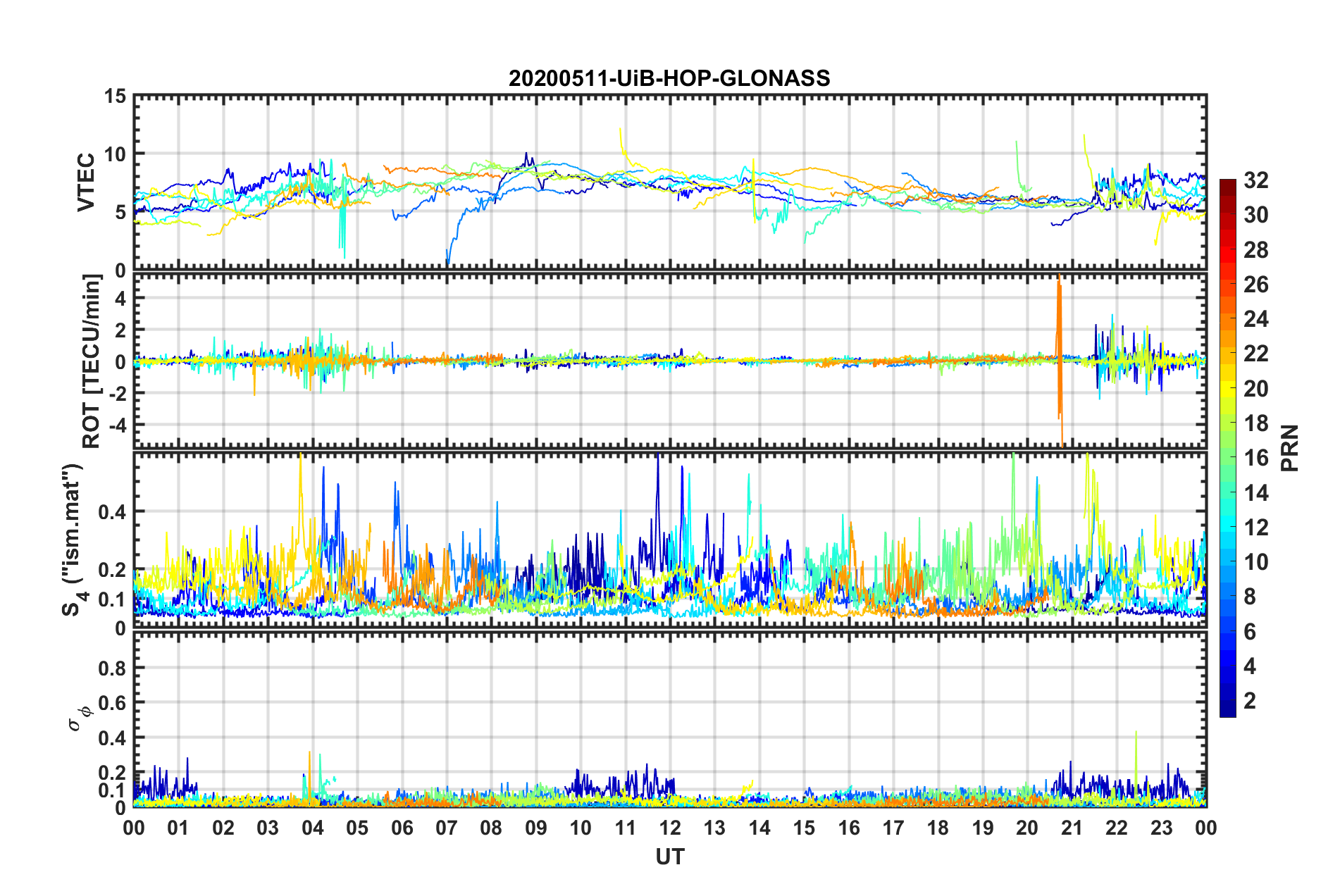
Task: Select the UT x-axis label
Action: click(669, 857)
